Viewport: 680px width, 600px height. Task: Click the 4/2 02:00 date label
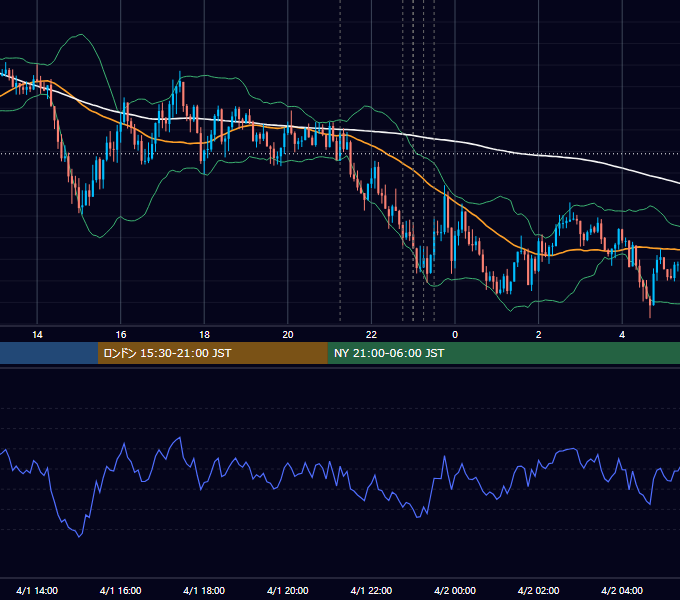pos(538,590)
